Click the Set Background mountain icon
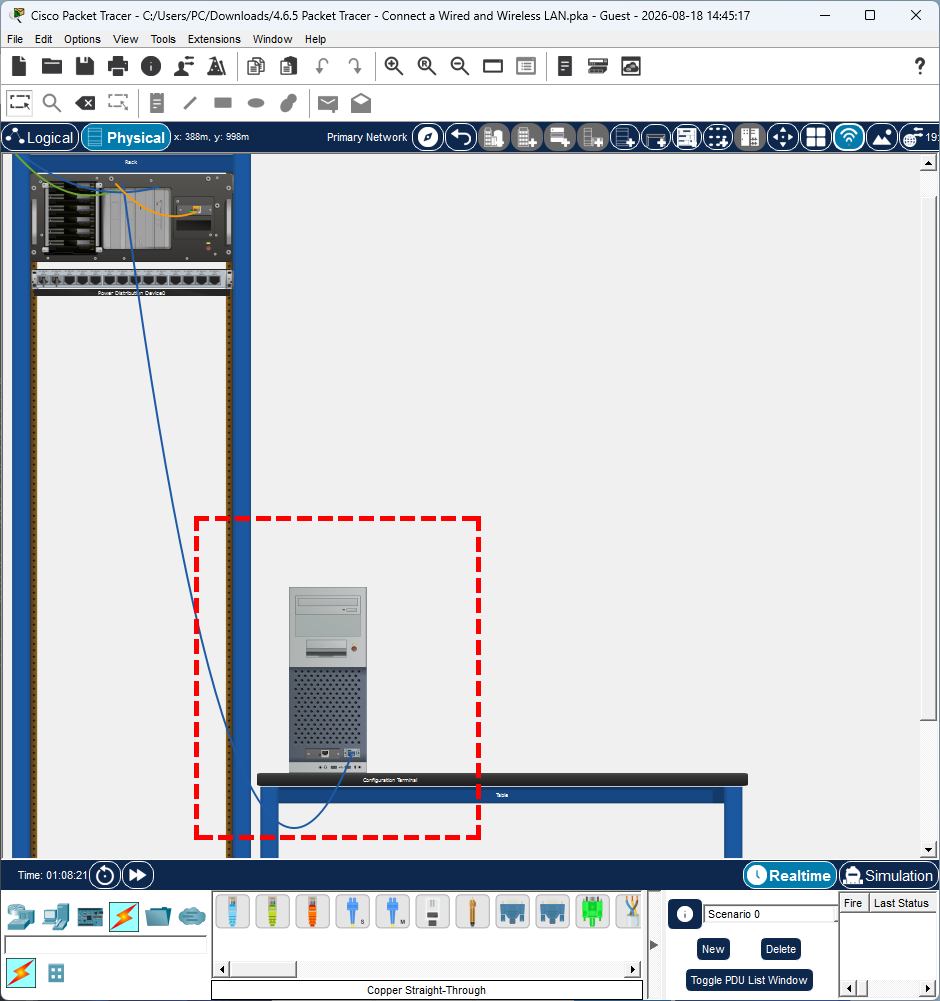The height and width of the screenshot is (1001, 940). click(x=882, y=137)
